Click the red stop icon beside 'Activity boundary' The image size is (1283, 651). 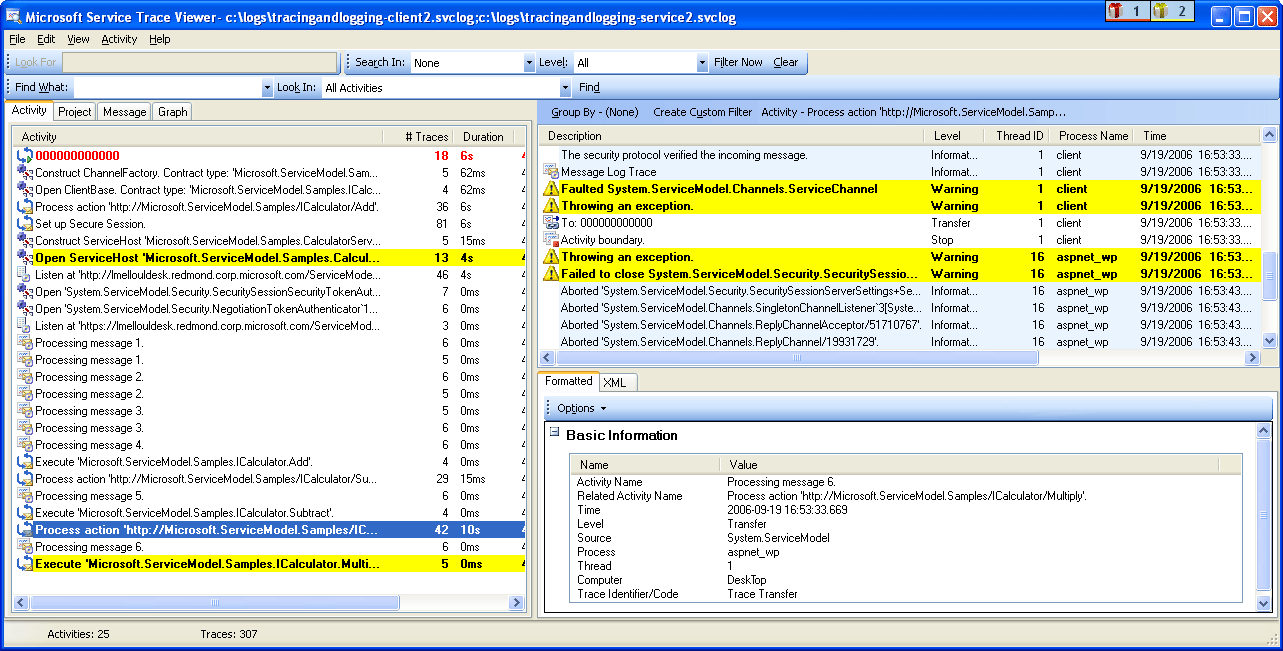[552, 240]
